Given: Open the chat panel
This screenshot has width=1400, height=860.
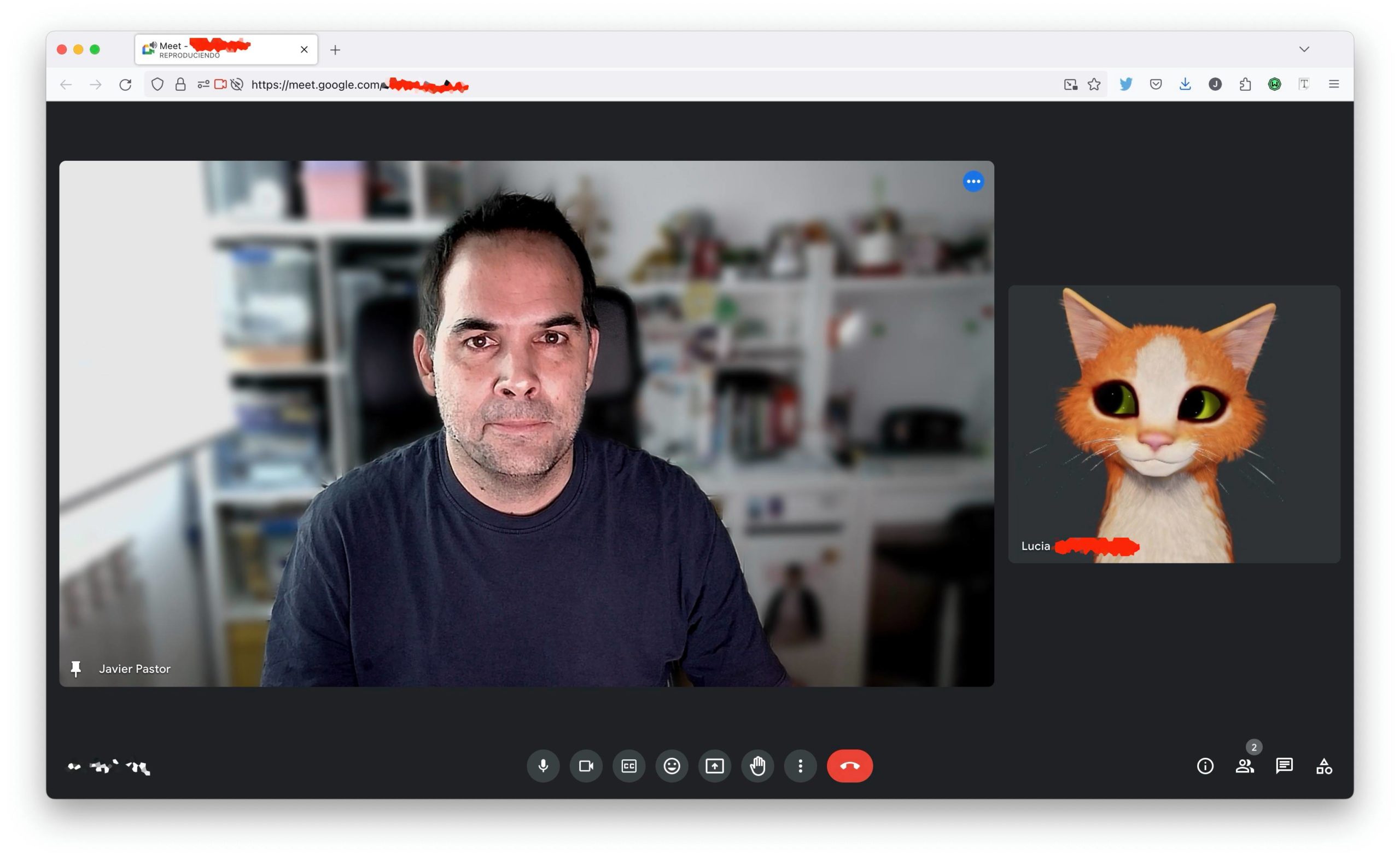Looking at the screenshot, I should tap(1284, 766).
